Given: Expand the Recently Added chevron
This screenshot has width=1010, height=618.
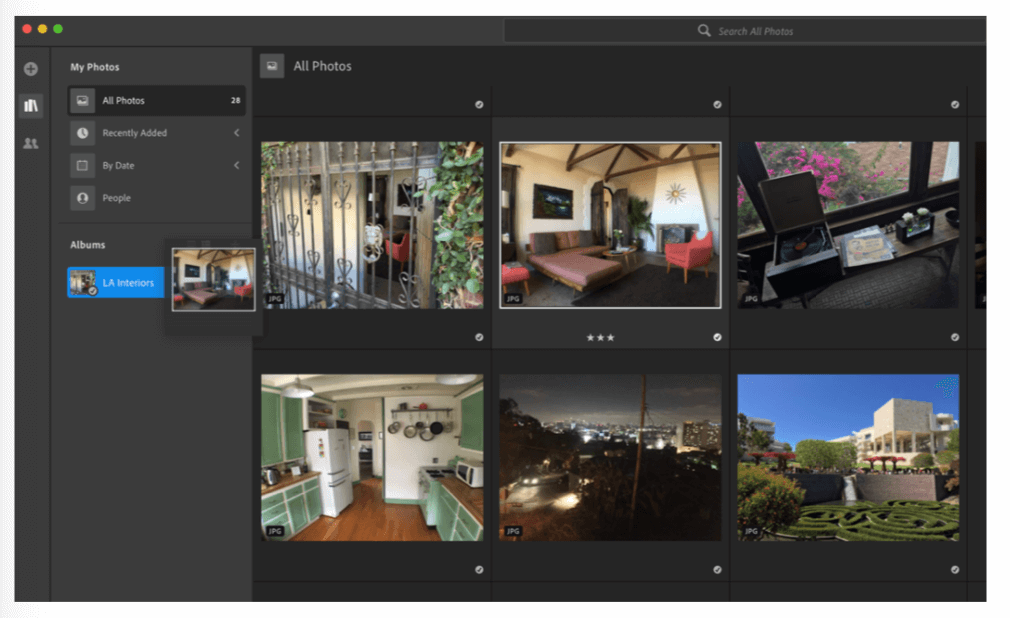Looking at the screenshot, I should point(236,133).
